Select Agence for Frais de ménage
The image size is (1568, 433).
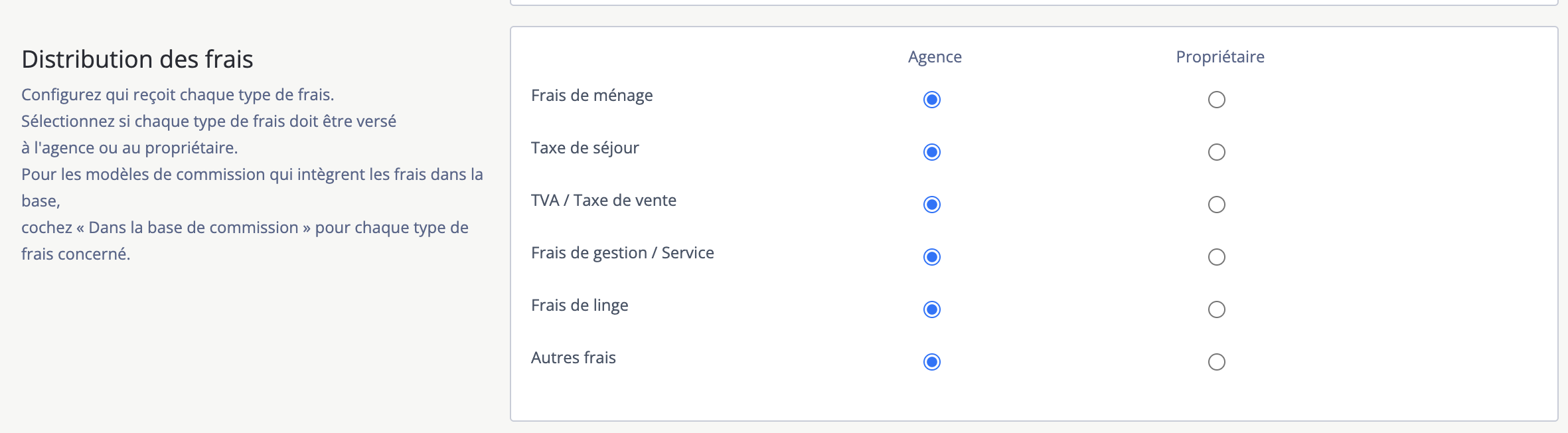point(932,100)
